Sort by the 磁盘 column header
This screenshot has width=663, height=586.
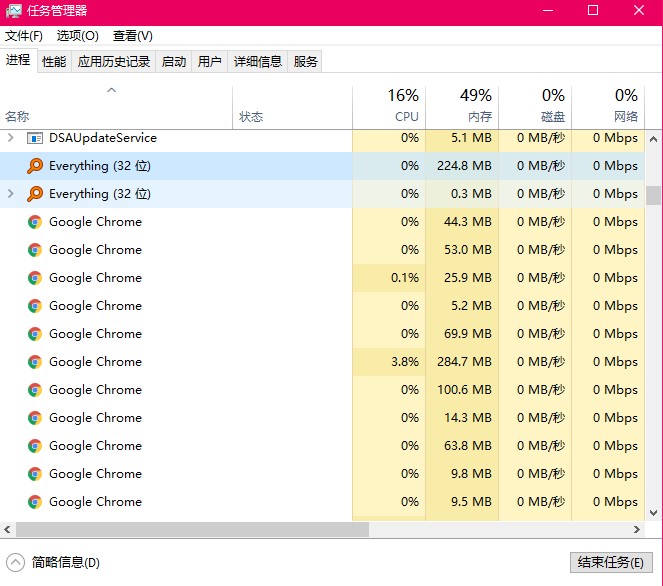pos(535,108)
